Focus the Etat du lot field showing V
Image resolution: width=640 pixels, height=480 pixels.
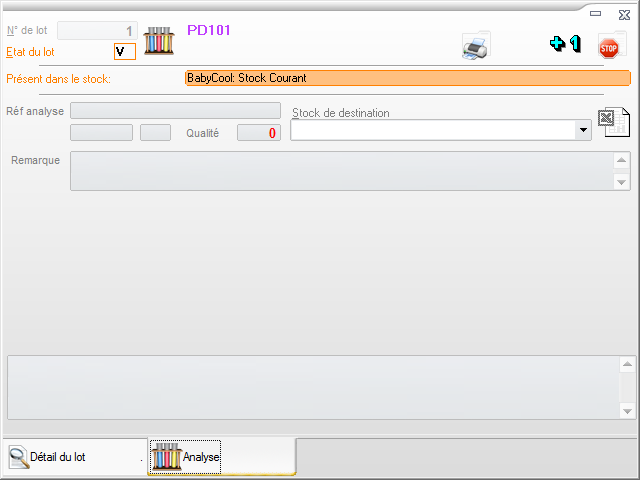(124, 51)
